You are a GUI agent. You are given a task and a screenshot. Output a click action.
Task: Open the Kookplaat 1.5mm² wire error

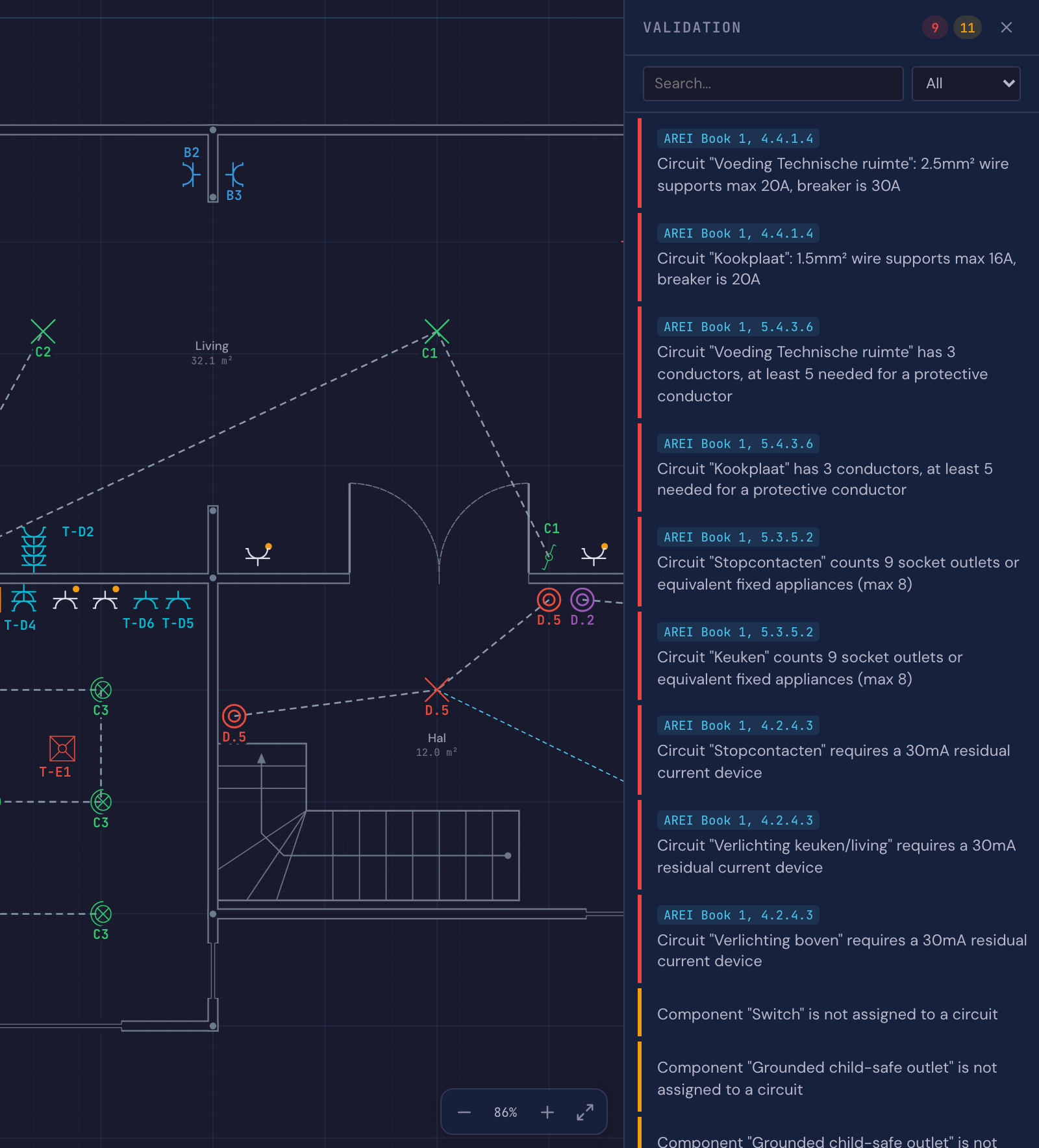836,257
